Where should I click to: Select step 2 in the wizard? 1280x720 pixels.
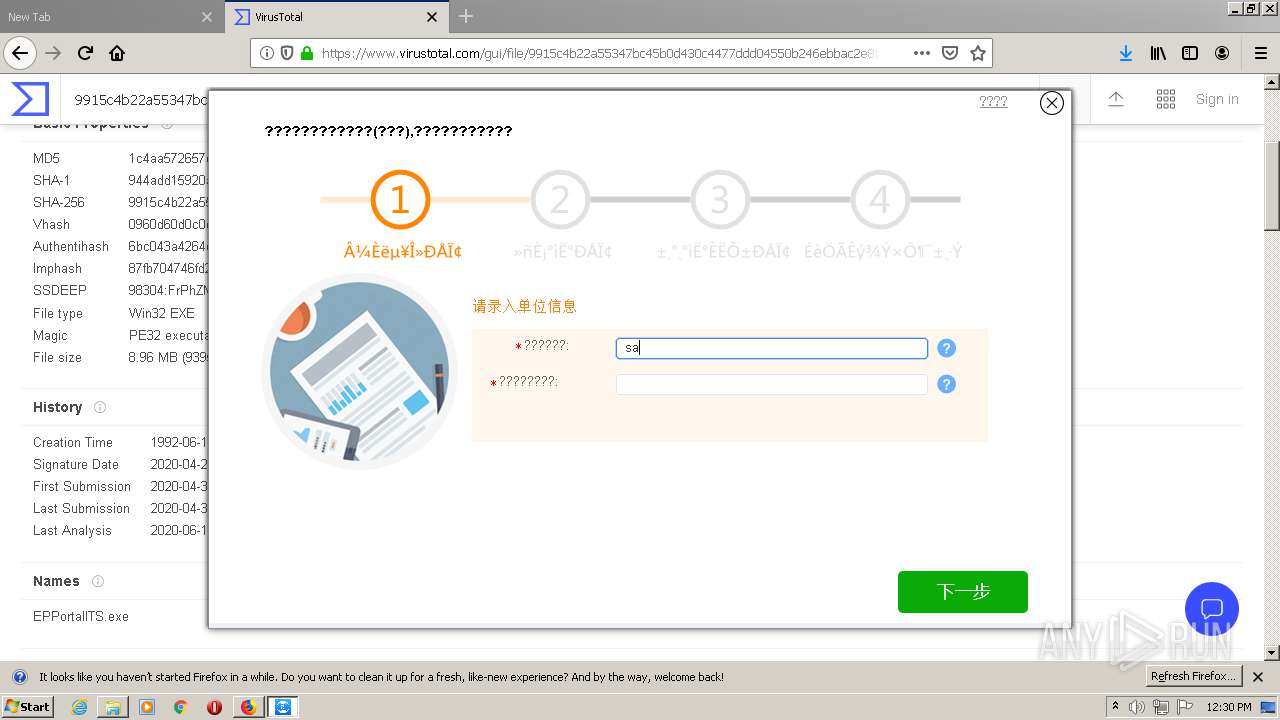click(560, 200)
